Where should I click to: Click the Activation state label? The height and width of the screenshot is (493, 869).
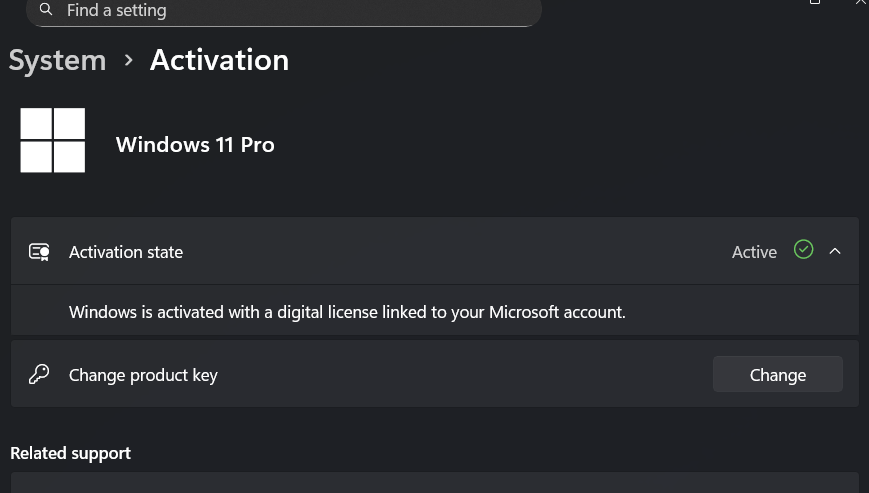click(x=126, y=252)
